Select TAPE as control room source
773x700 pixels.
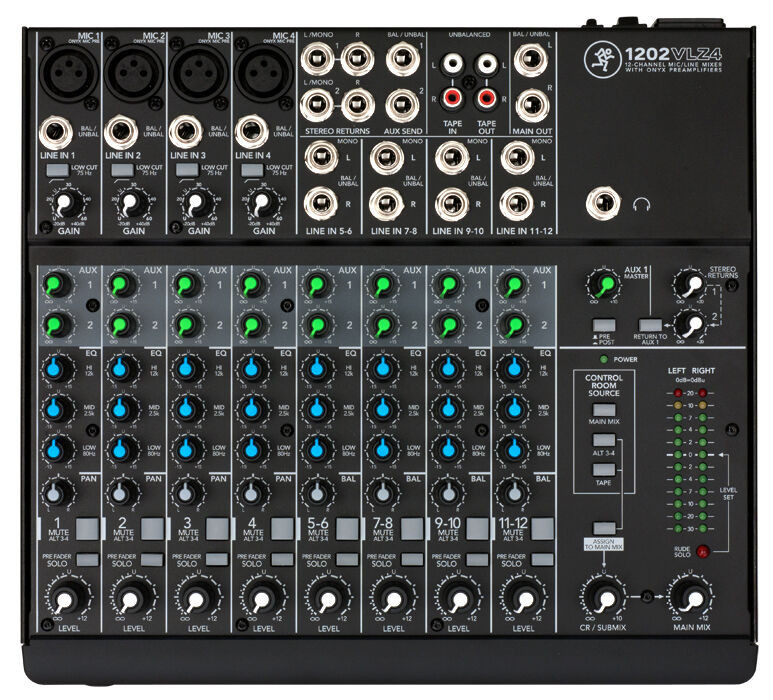click(604, 469)
